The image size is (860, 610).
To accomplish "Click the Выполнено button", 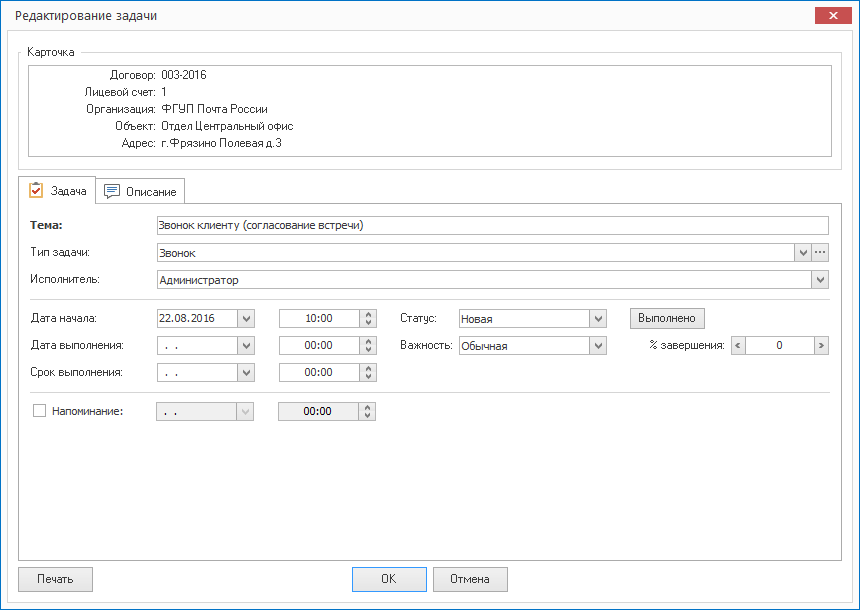I will point(667,318).
